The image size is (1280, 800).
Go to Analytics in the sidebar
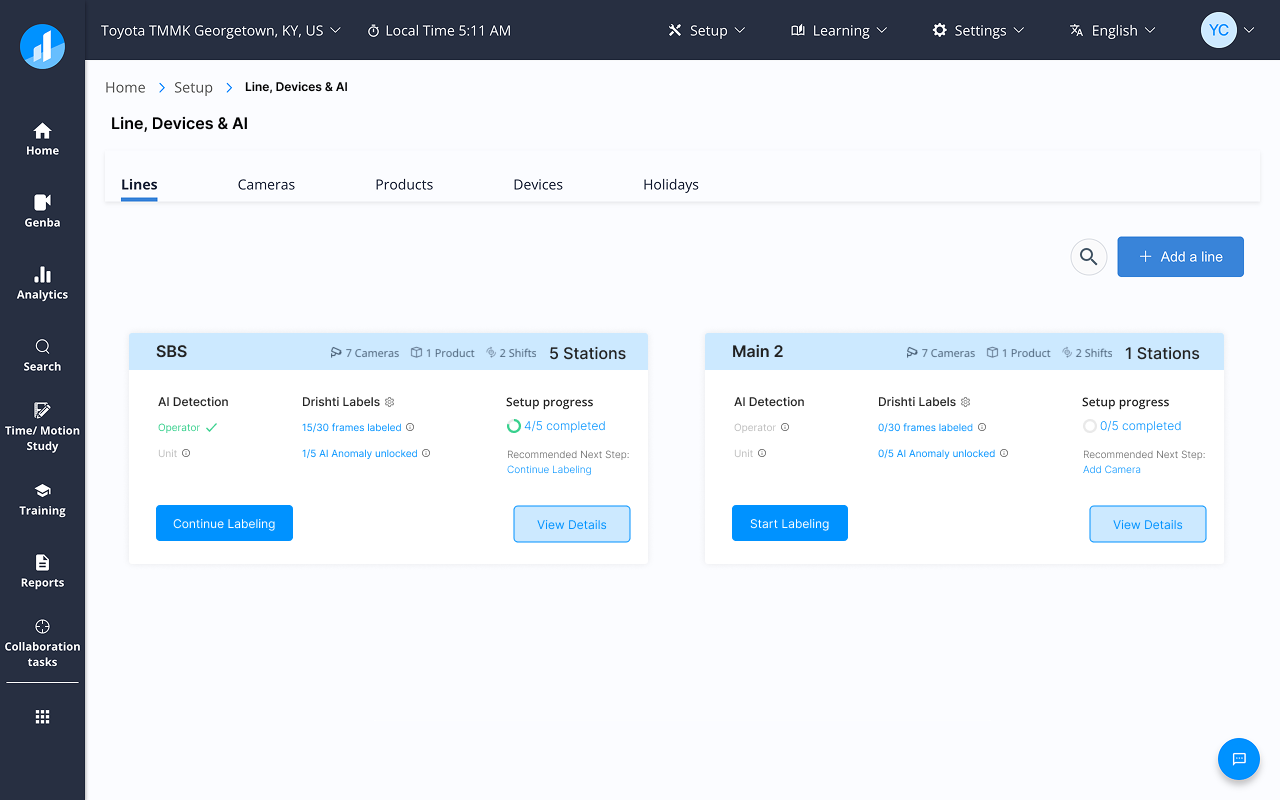[42, 283]
